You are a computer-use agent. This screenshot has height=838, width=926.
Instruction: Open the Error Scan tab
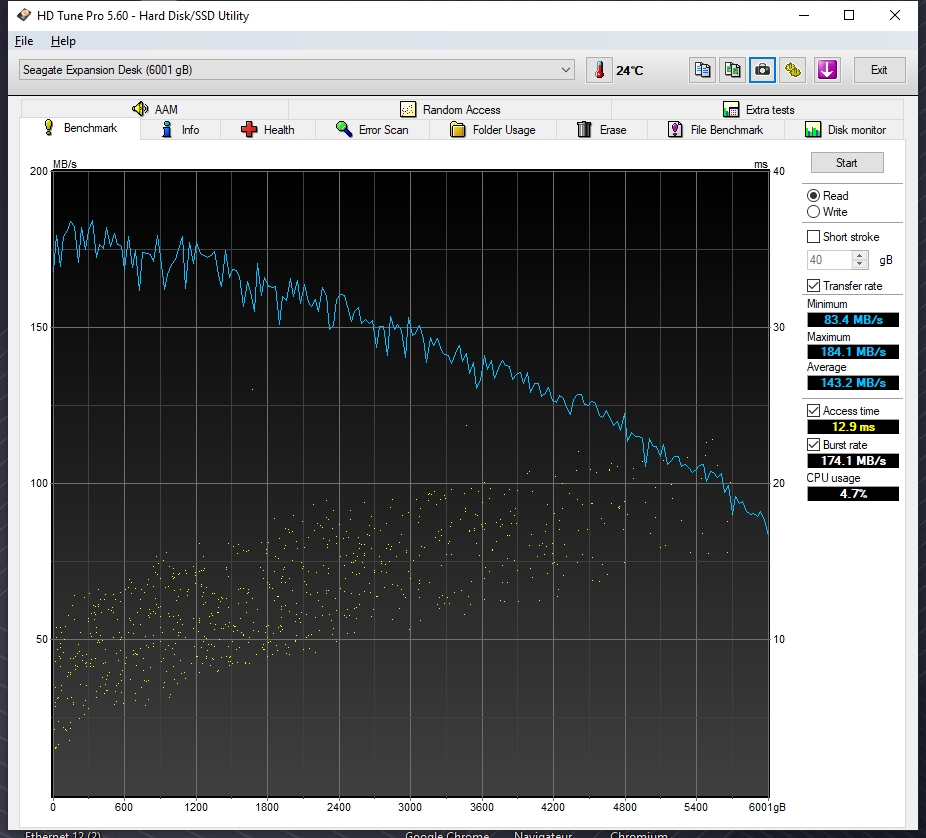(x=372, y=130)
